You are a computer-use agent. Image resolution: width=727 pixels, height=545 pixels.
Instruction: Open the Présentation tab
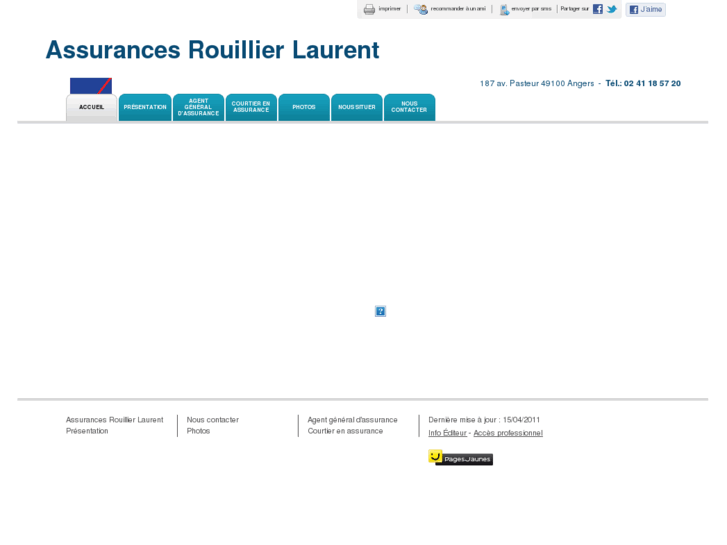tap(145, 108)
